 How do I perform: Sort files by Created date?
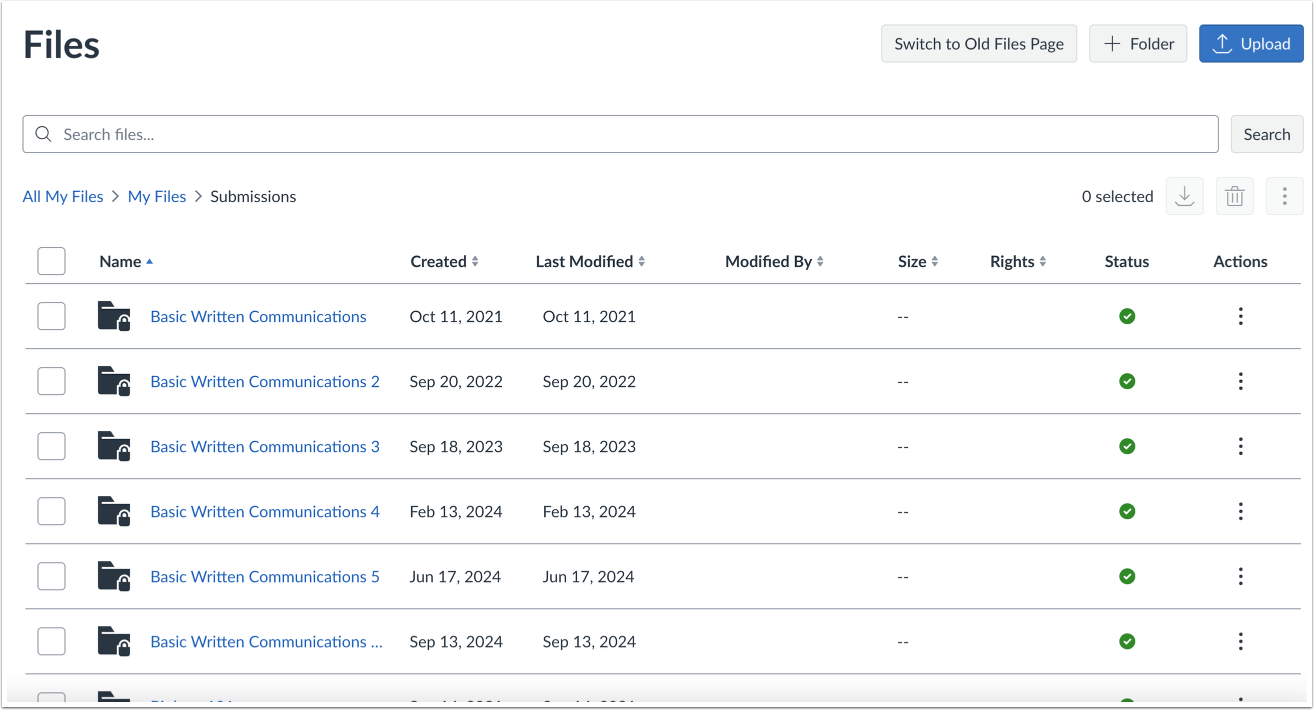(x=444, y=261)
